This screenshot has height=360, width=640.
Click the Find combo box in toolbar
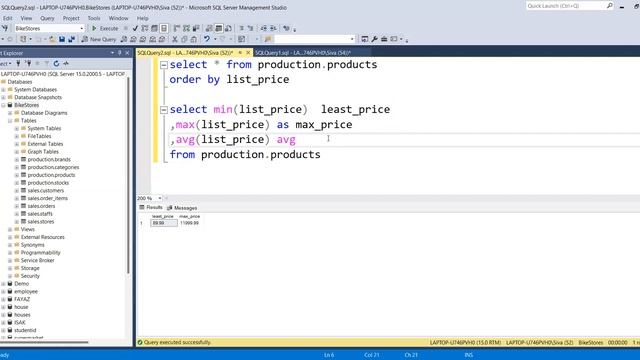coord(314,39)
